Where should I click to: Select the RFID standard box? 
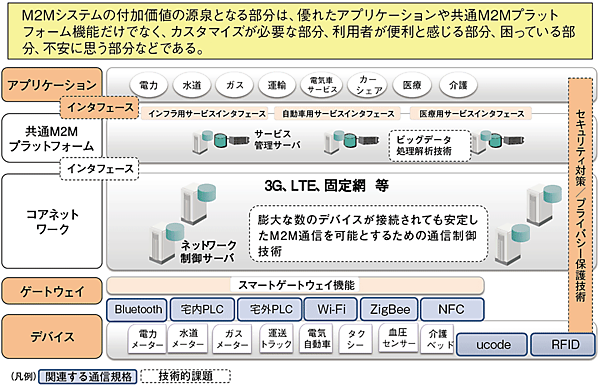[x=564, y=345]
